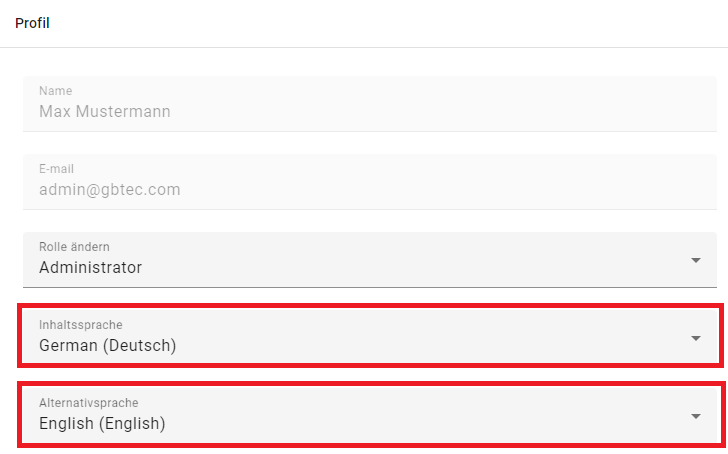The height and width of the screenshot is (454, 728).
Task: Click the E-mail field label
Action: [x=56, y=169]
